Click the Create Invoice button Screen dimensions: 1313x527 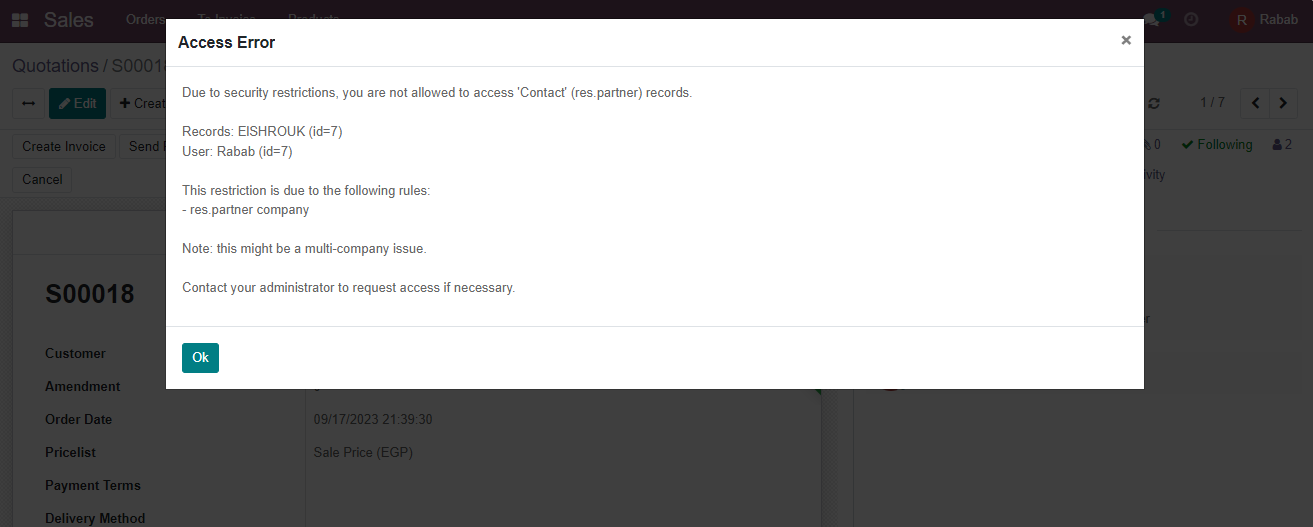click(64, 146)
